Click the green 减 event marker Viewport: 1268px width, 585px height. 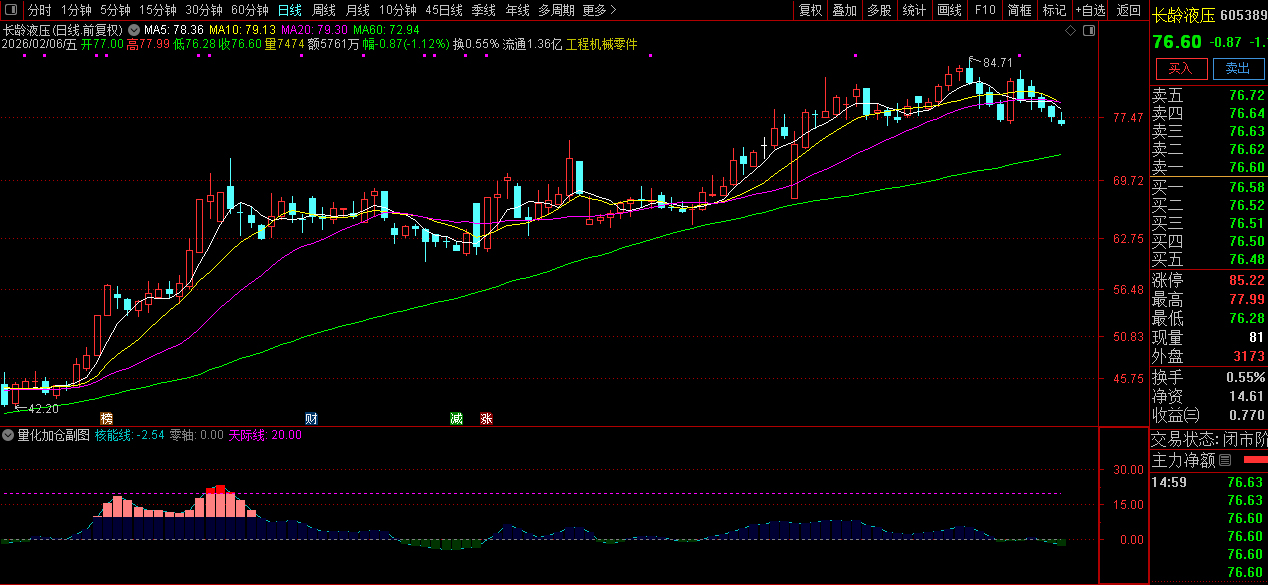(x=456, y=418)
